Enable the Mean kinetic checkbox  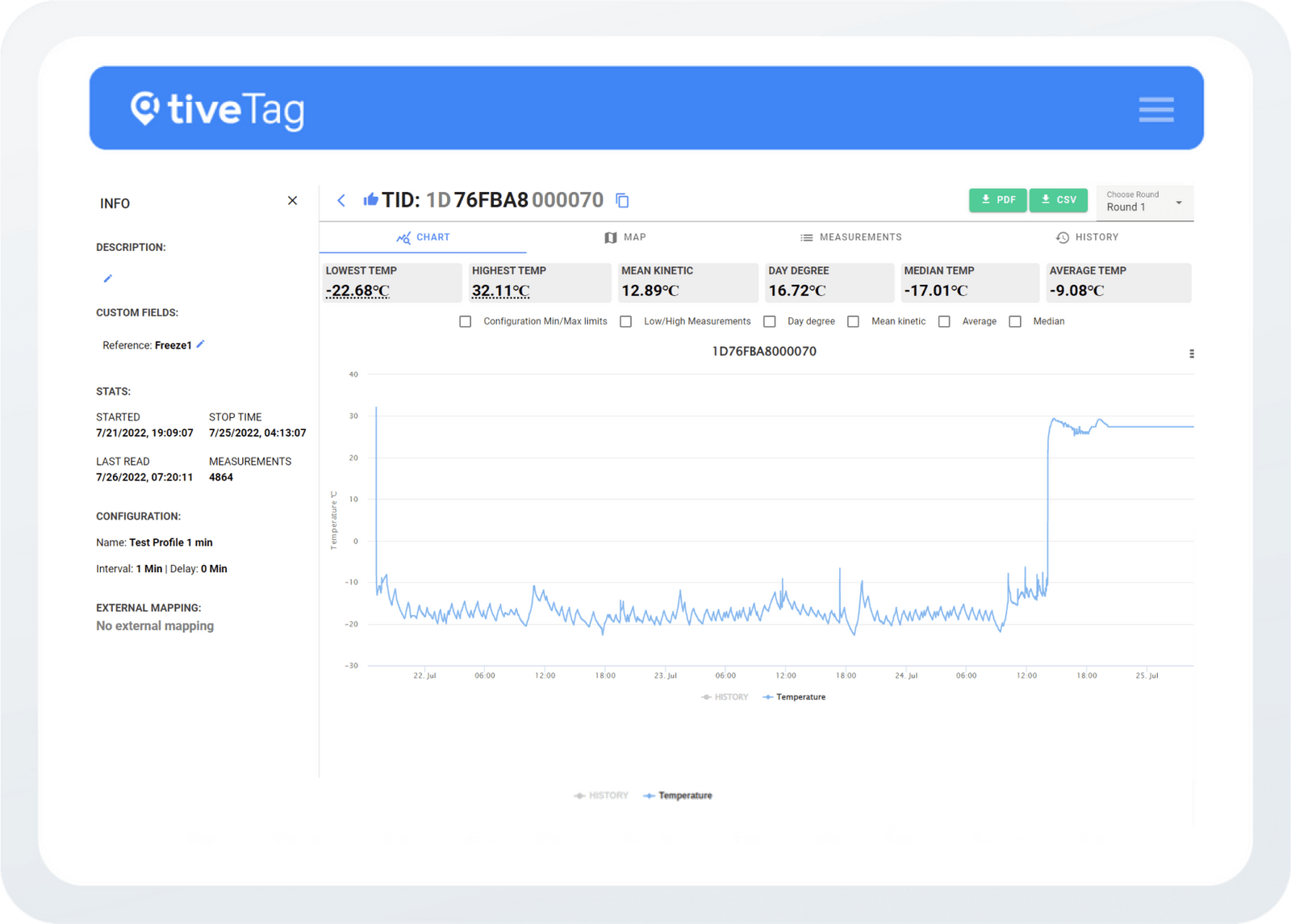(x=853, y=322)
